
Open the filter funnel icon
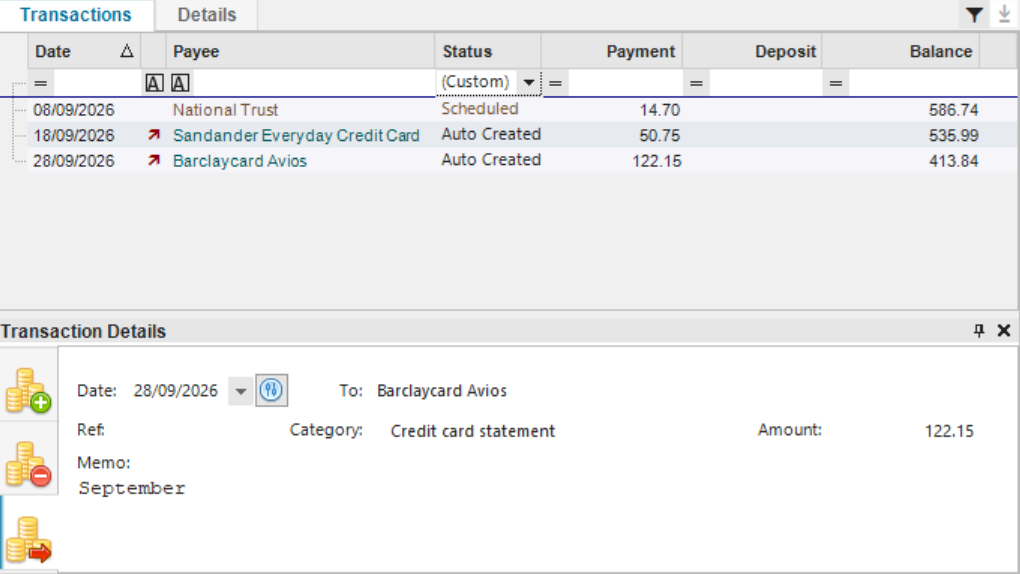pyautogui.click(x=974, y=15)
